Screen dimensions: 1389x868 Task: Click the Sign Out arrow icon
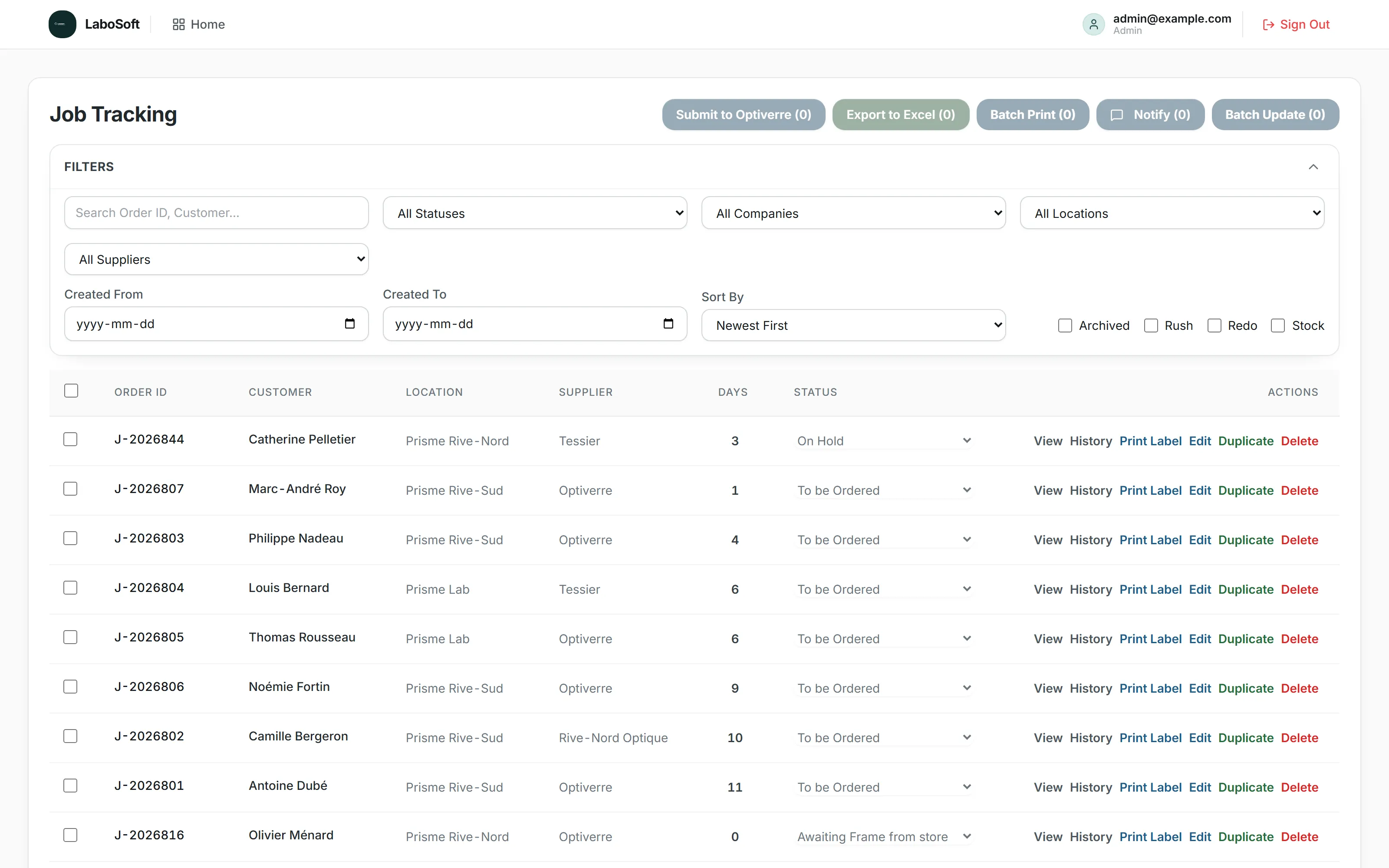tap(1268, 25)
